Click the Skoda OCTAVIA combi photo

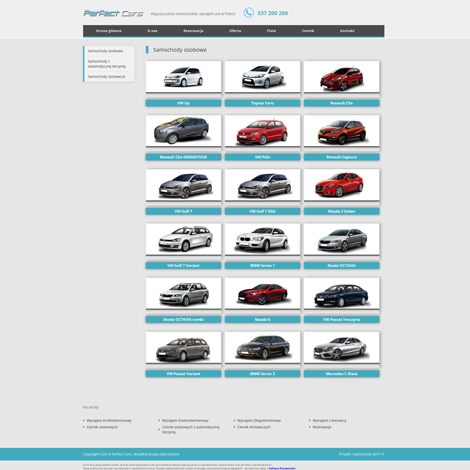183,294
